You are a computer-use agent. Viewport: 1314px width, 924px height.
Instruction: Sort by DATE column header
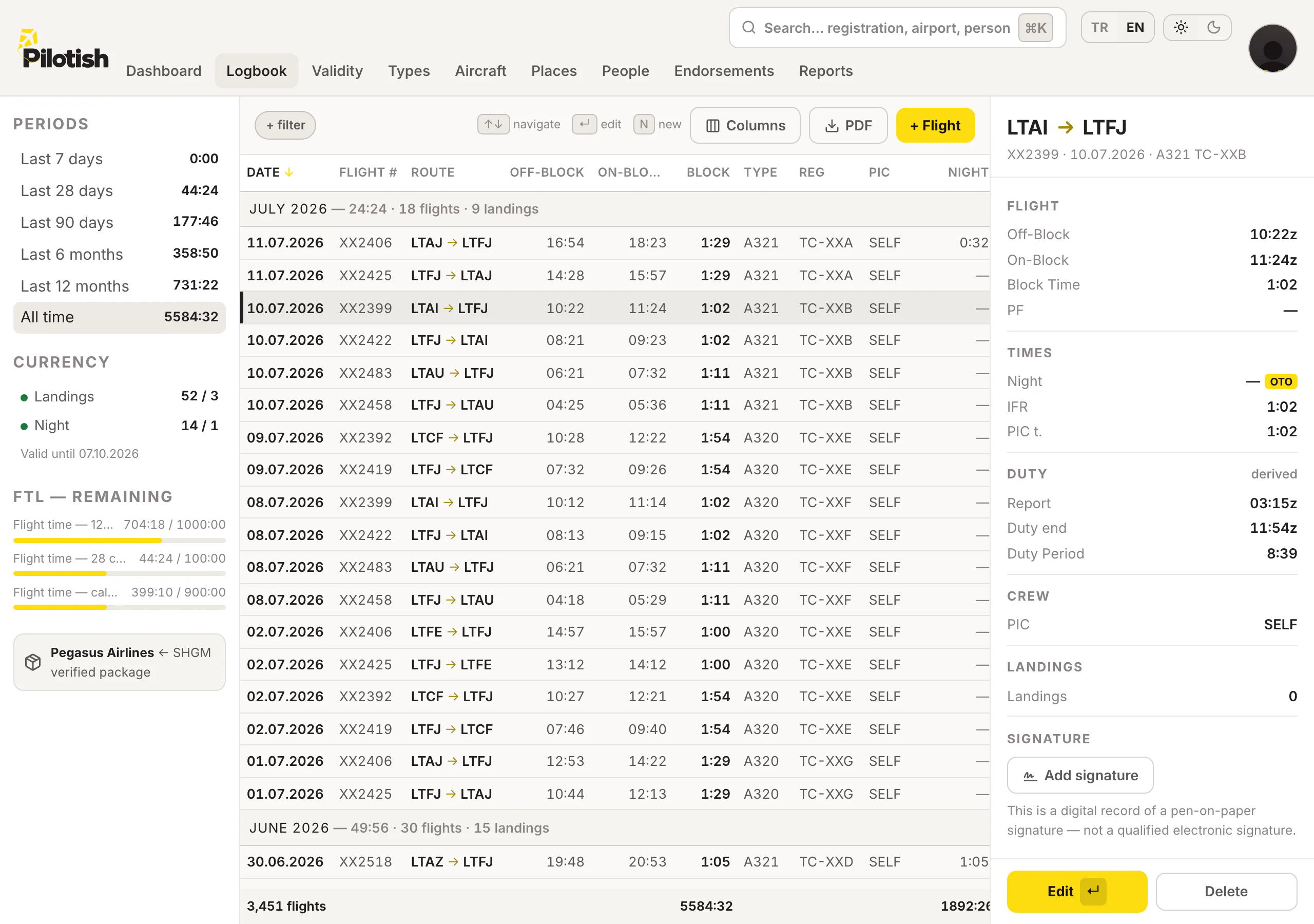click(270, 172)
